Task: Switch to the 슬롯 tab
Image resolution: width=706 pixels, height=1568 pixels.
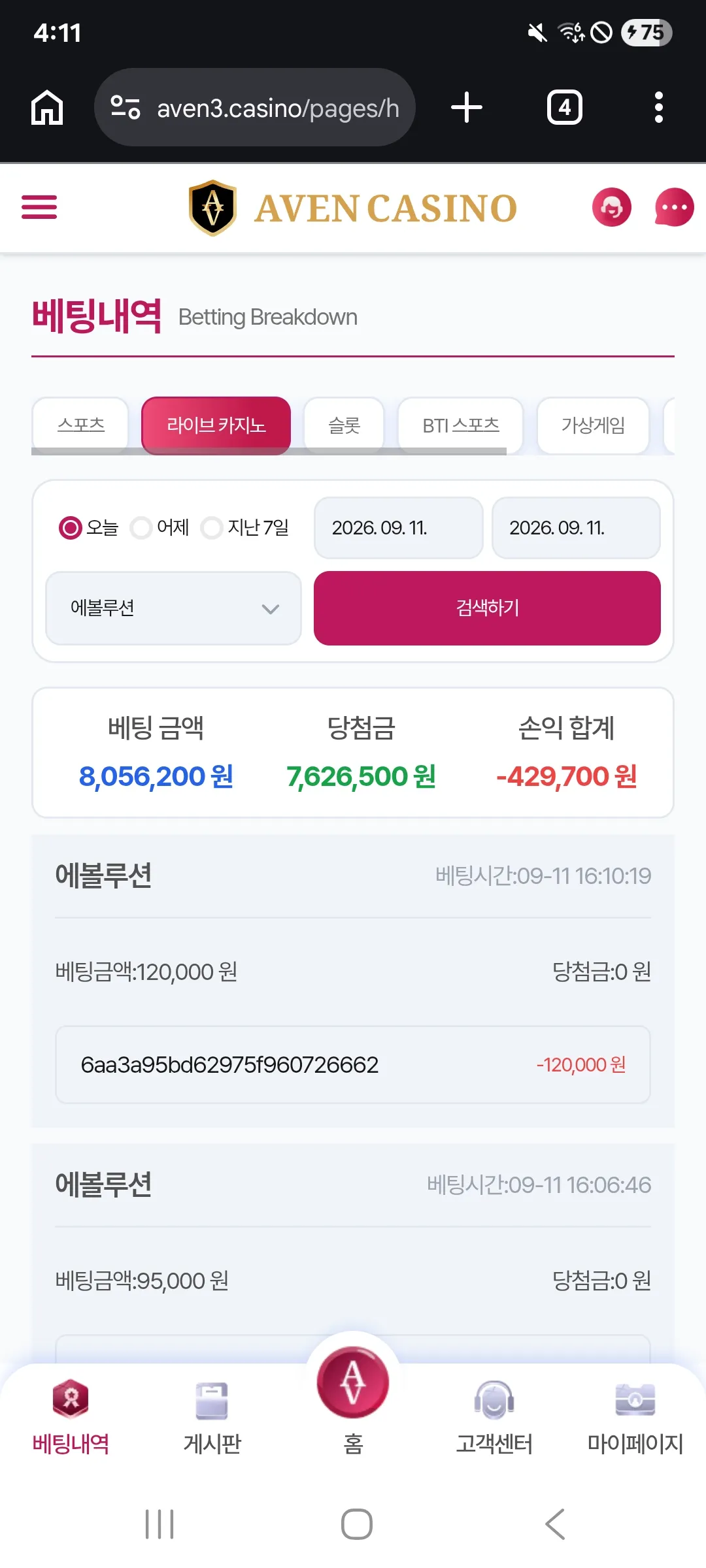Action: coord(344,425)
